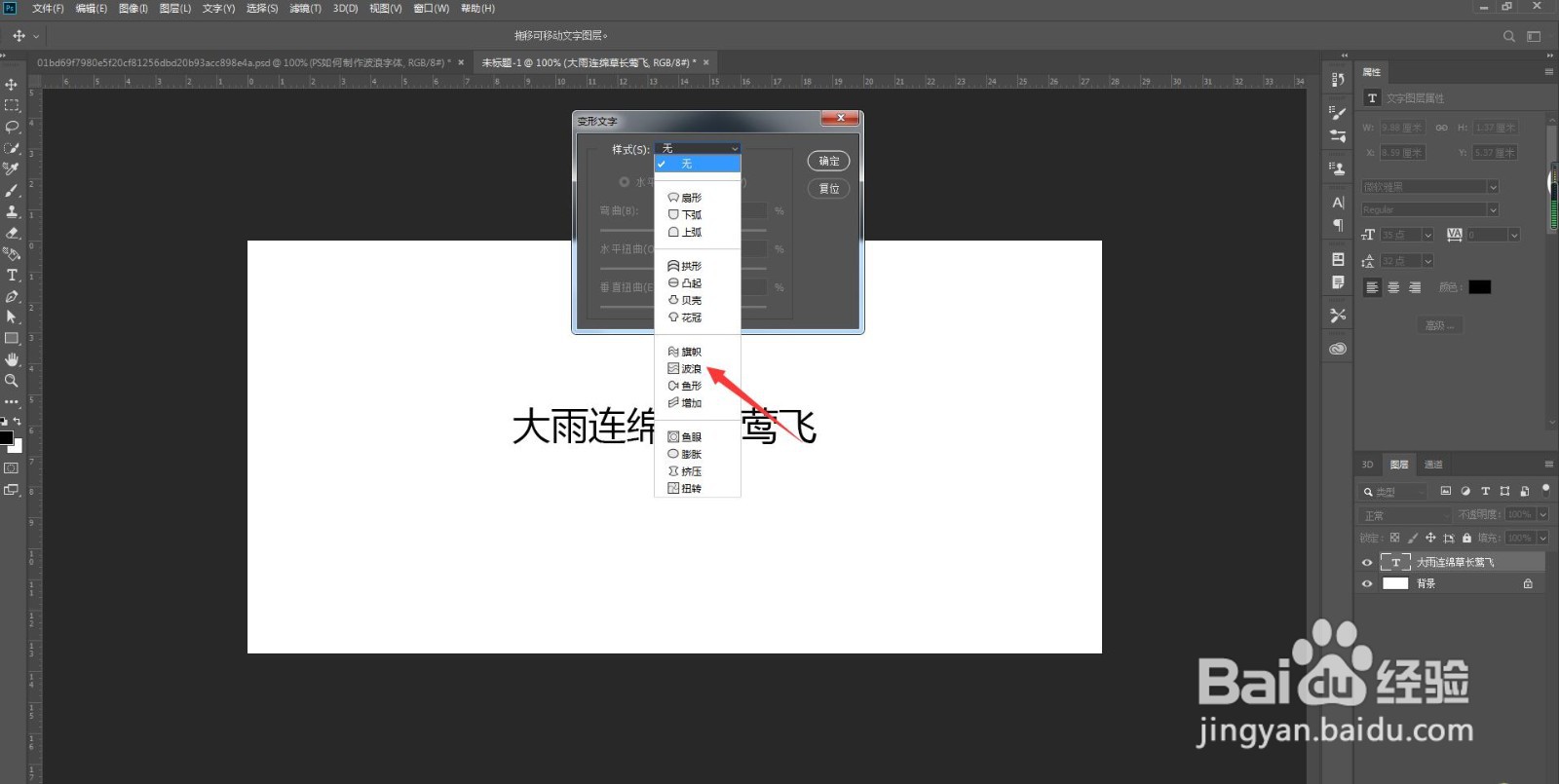Switch to the 3D panel tab
Screen dimensions: 1559x784
point(1367,465)
